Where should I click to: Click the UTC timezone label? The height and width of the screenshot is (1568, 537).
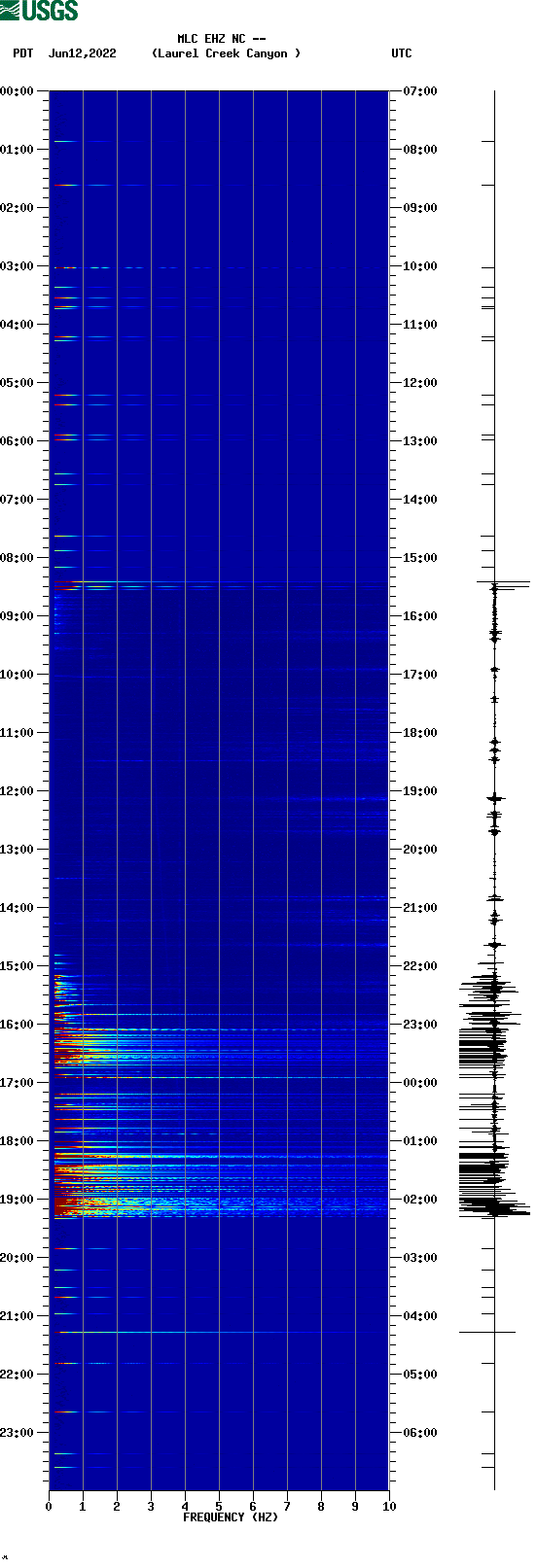[402, 53]
